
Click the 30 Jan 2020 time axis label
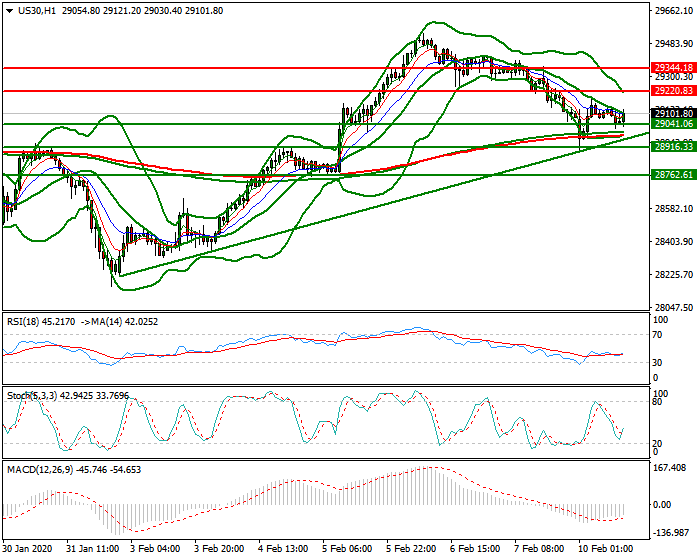tap(27, 548)
